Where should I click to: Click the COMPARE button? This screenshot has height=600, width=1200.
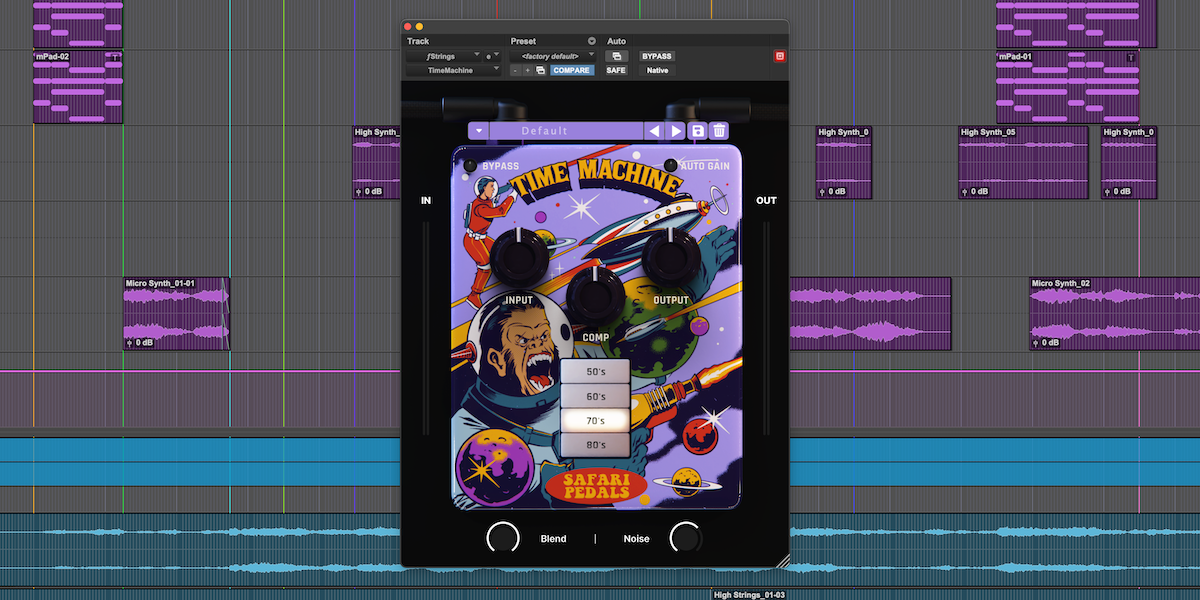572,70
